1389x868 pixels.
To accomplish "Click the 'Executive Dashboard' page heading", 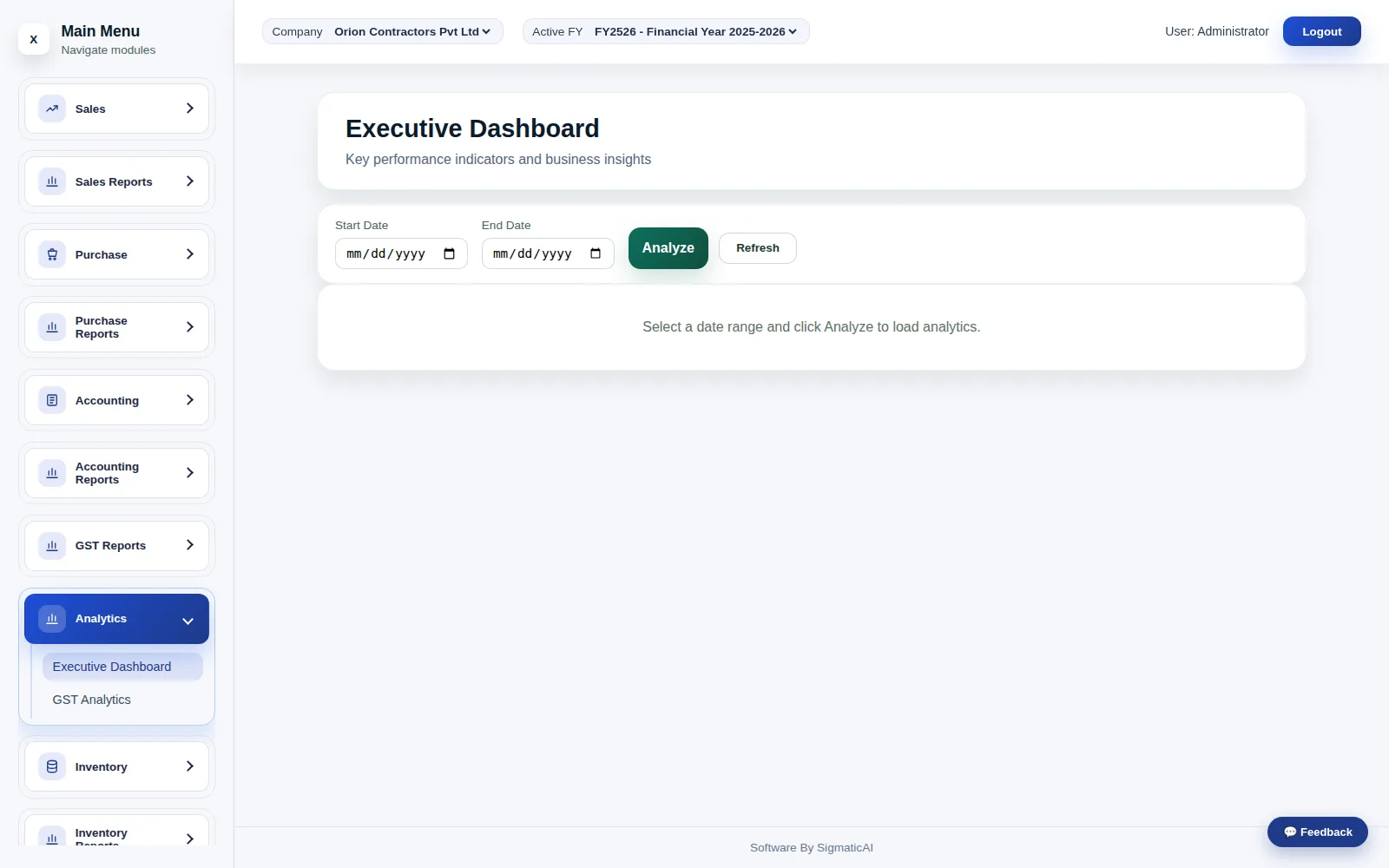I will coord(472,128).
